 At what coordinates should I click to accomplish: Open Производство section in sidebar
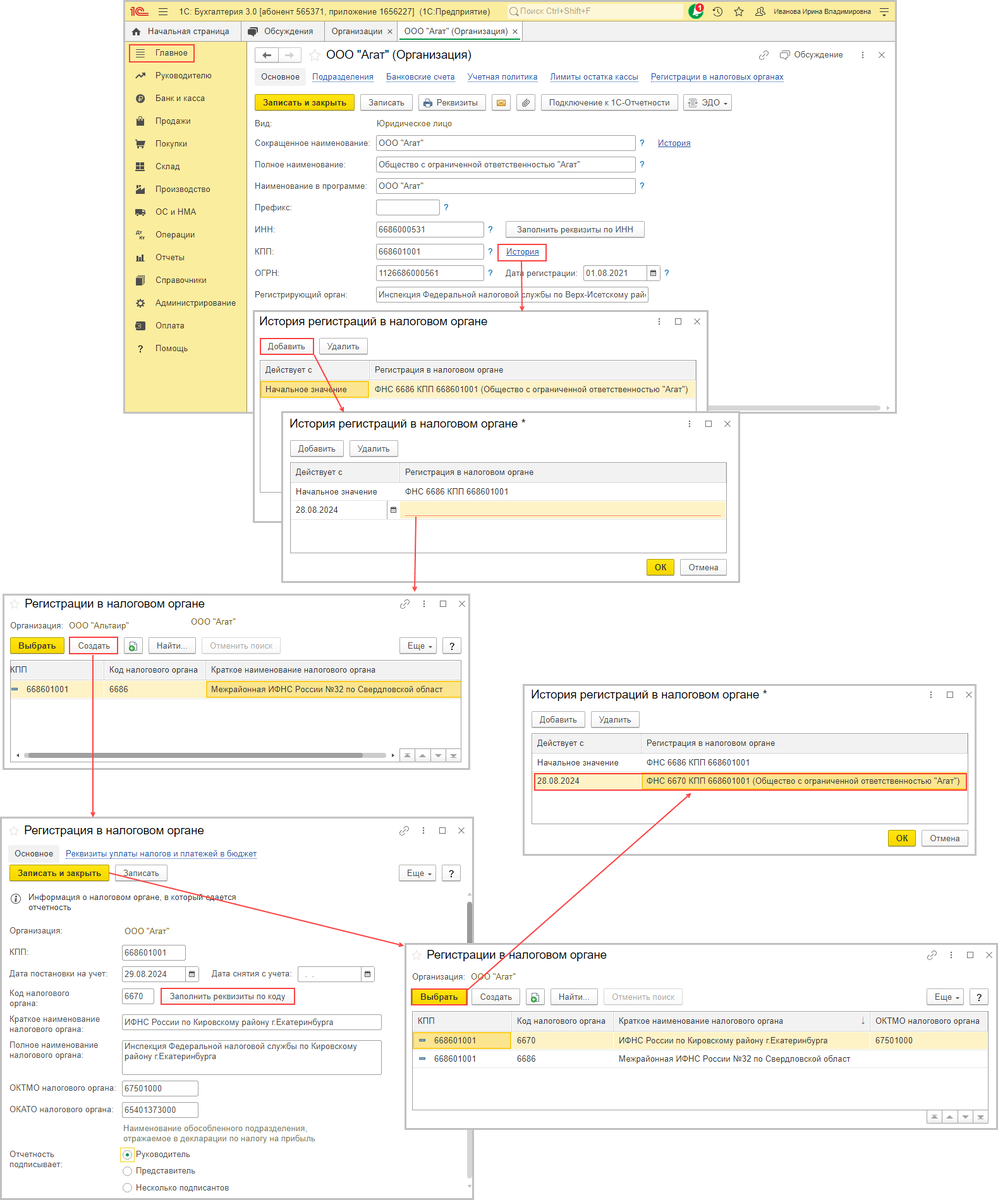point(182,189)
